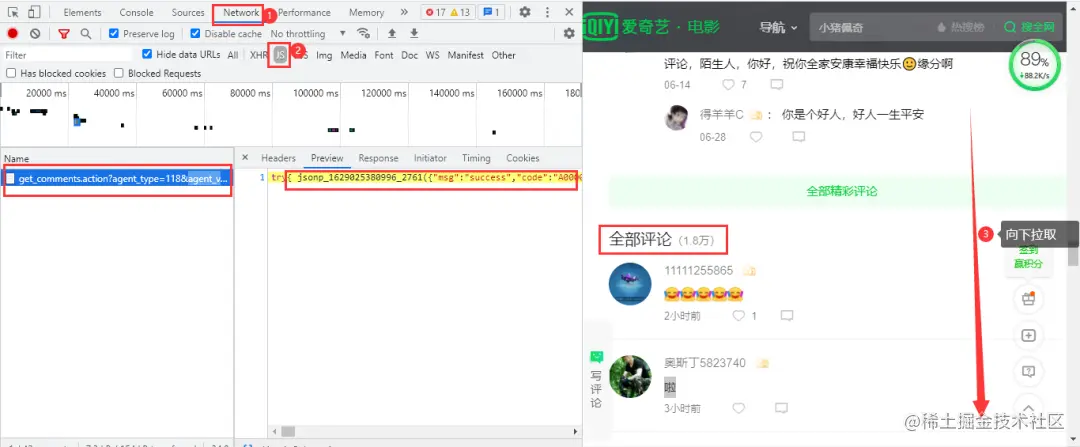Toggle the device toolbar icon
Screen dimensions: 1080x447
[x=34, y=12]
